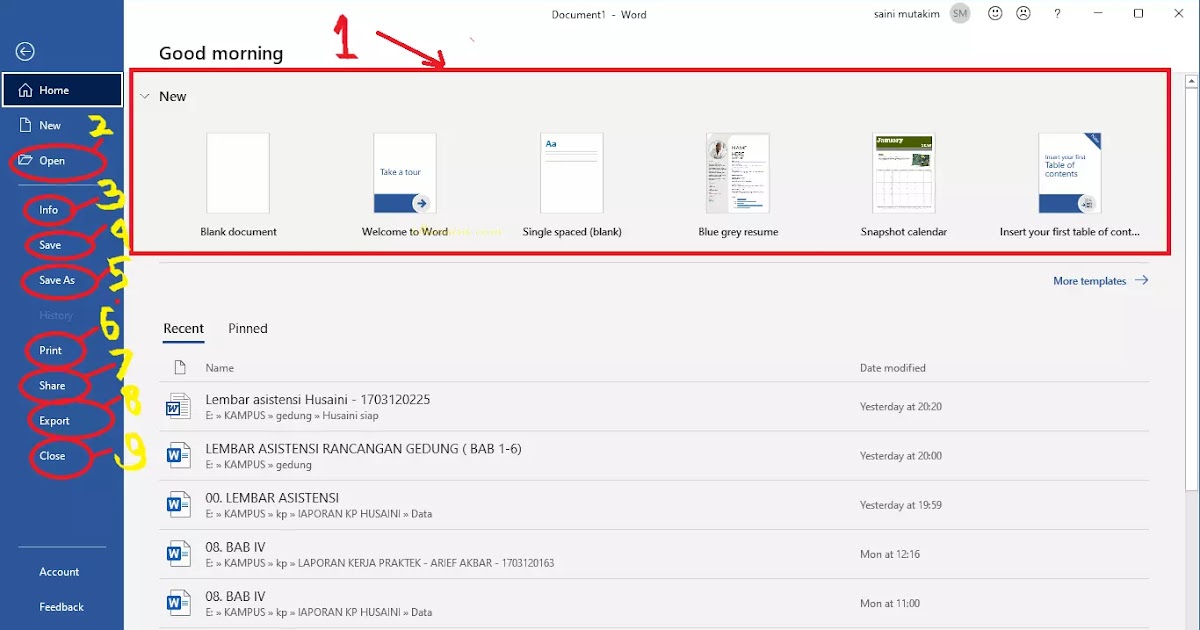Open the Print page
The width and height of the screenshot is (1200, 630).
(50, 350)
